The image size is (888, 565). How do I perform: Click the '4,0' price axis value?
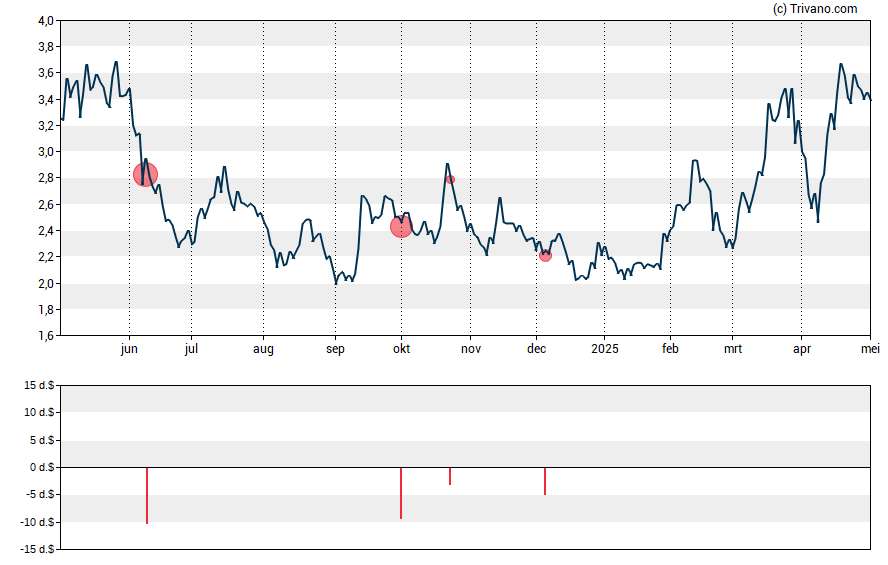coord(46,21)
